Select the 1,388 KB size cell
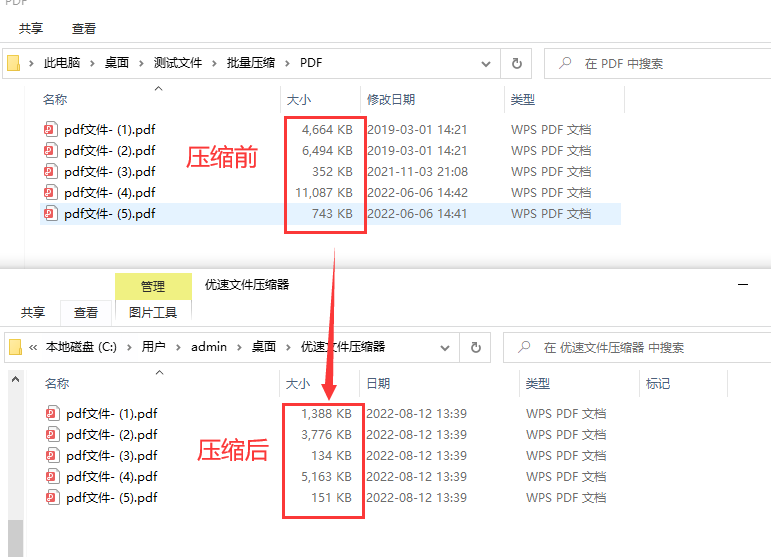The height and width of the screenshot is (557, 771). [x=326, y=413]
